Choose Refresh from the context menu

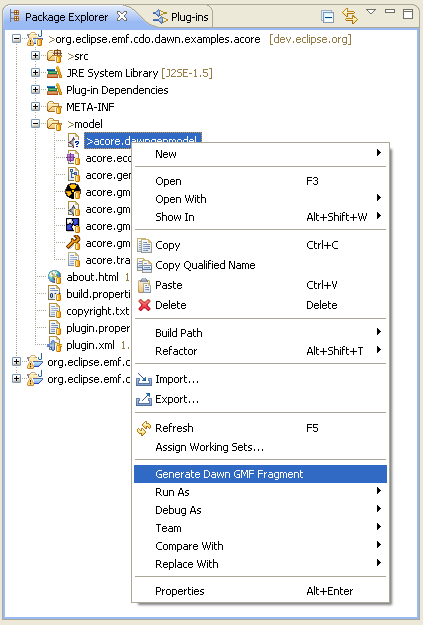tap(260, 428)
